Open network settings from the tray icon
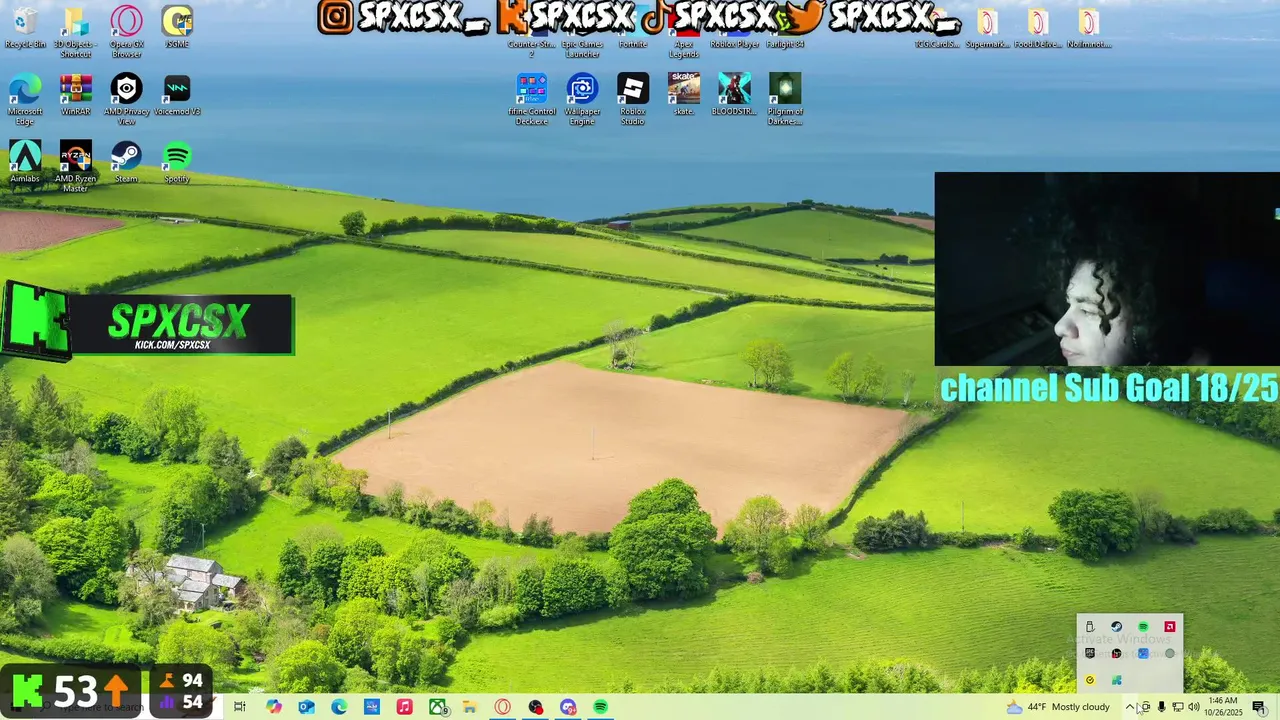Image resolution: width=1280 pixels, height=720 pixels. point(1177,707)
